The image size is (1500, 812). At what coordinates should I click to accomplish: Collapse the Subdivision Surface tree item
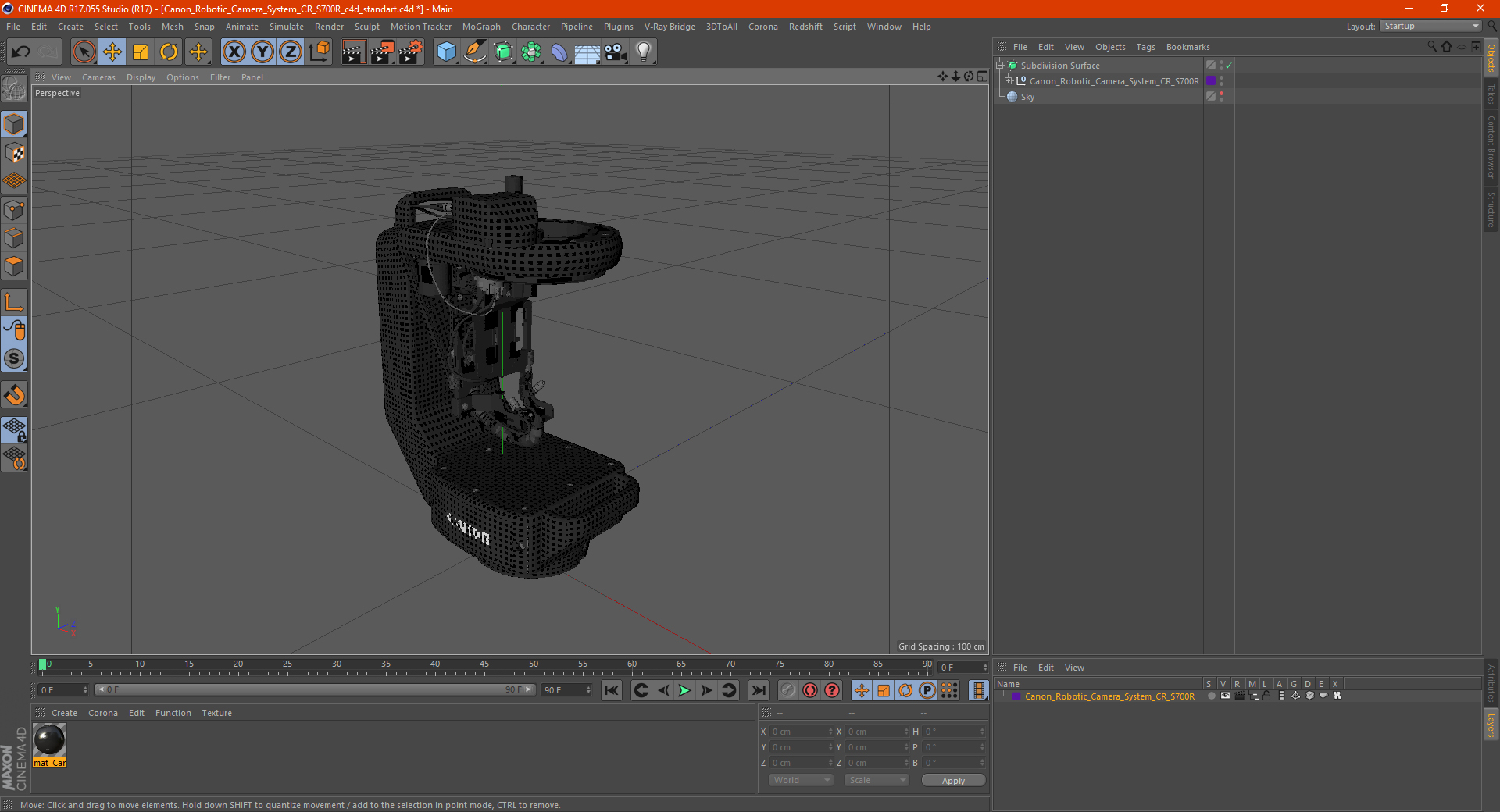(999, 66)
